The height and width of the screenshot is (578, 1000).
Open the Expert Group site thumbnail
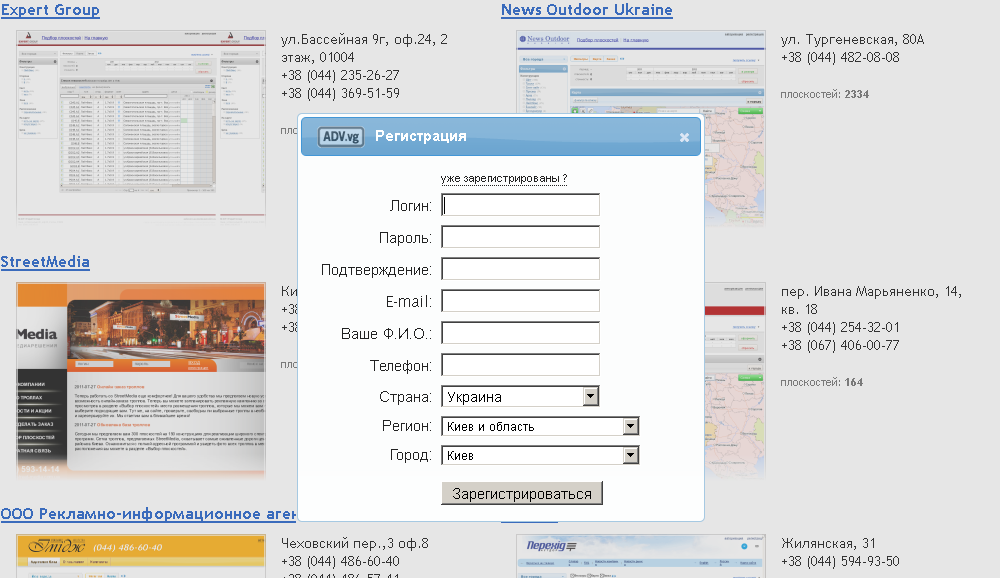pos(141,127)
